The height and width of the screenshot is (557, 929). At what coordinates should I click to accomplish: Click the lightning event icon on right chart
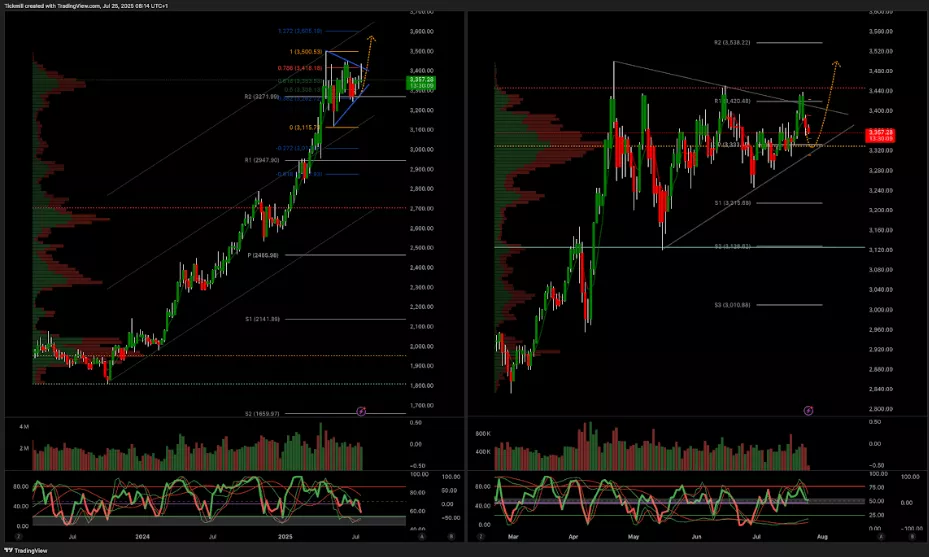click(x=808, y=410)
